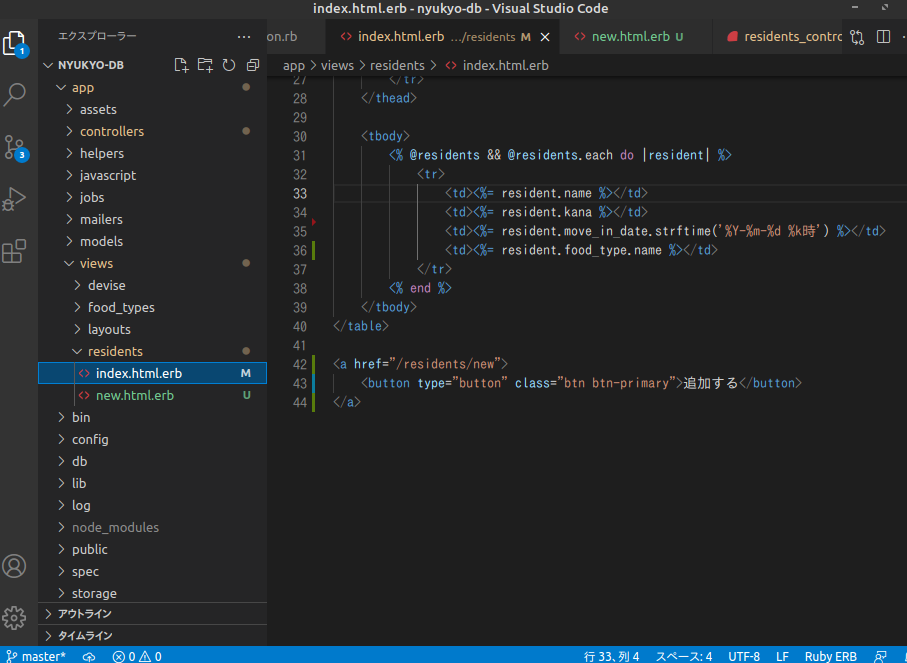The height and width of the screenshot is (663, 907).
Task: Split the editor to the right
Action: click(x=883, y=37)
